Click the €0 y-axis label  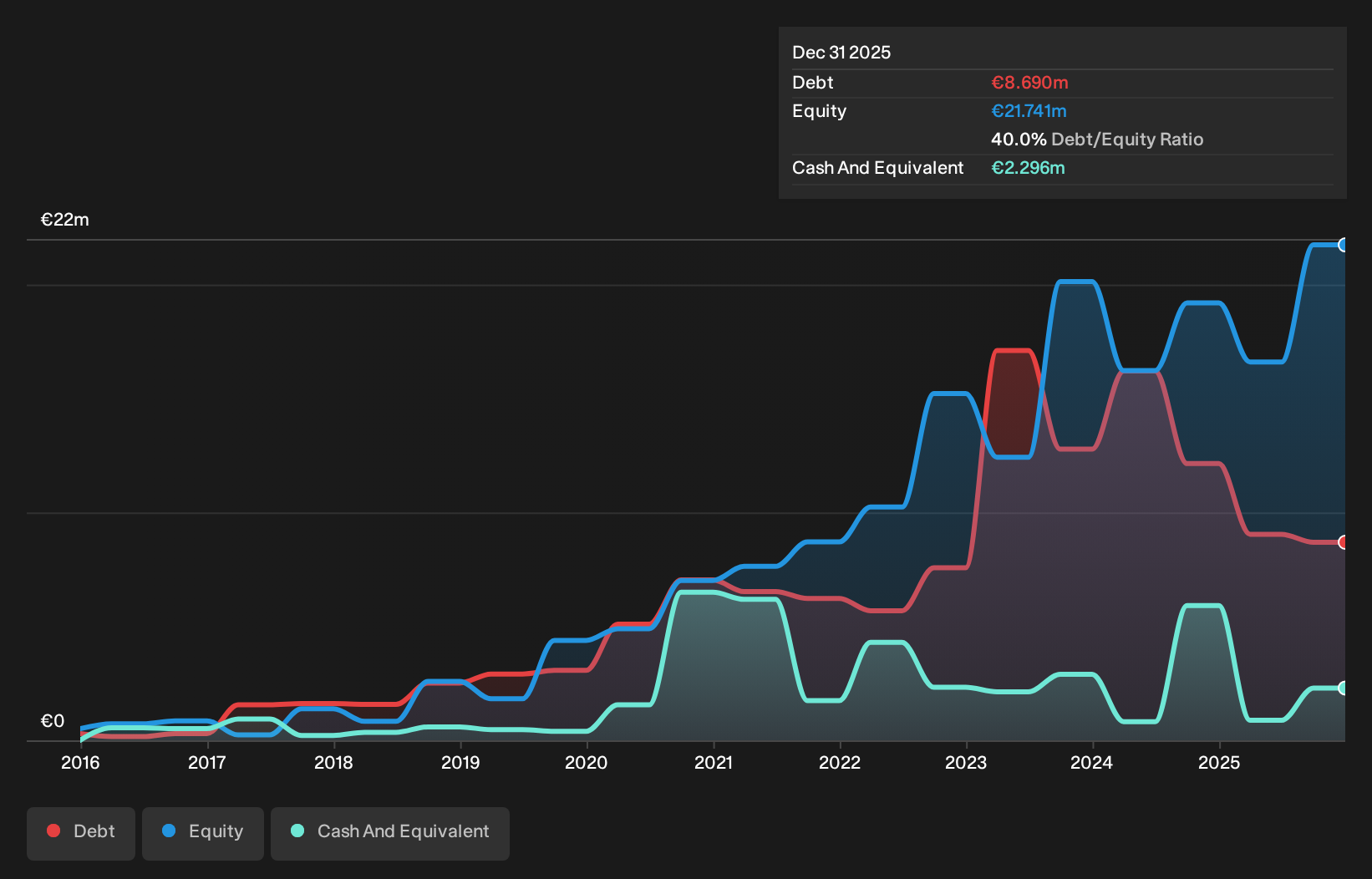(53, 721)
